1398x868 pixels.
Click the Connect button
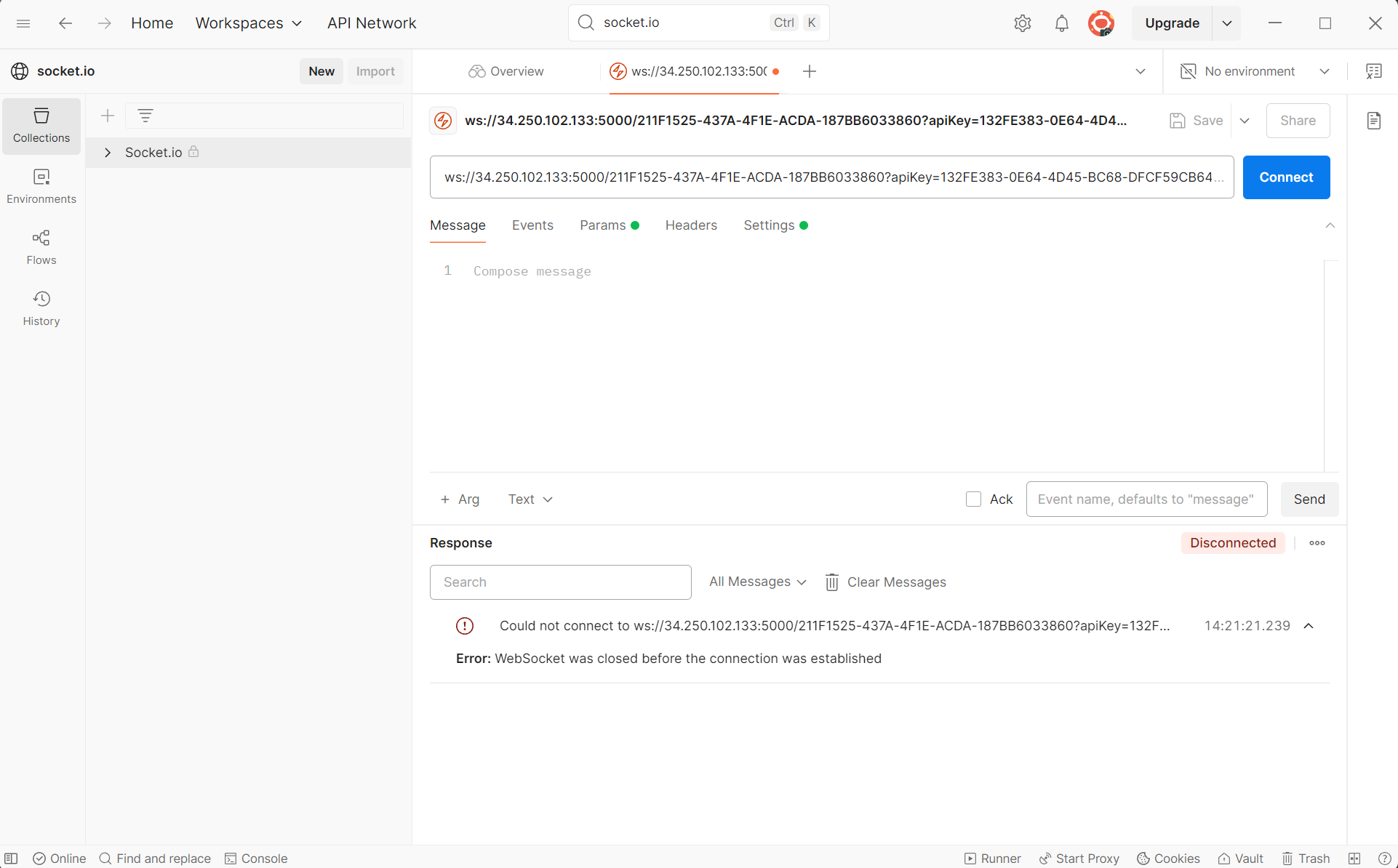pyautogui.click(x=1286, y=177)
